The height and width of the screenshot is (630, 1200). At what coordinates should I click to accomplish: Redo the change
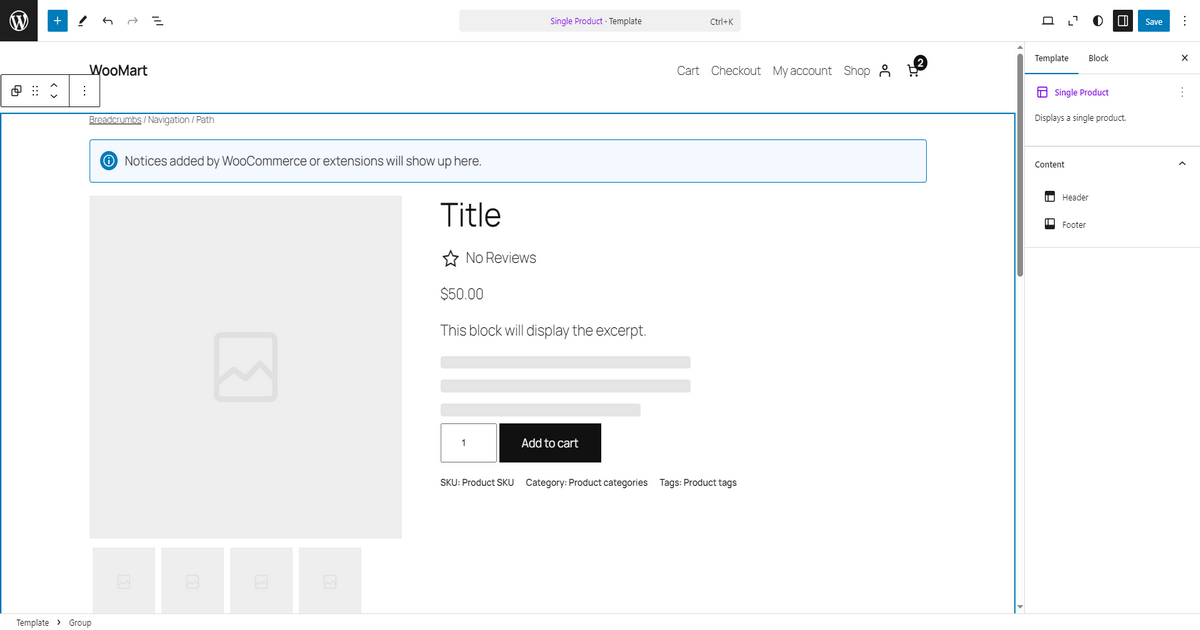132,20
